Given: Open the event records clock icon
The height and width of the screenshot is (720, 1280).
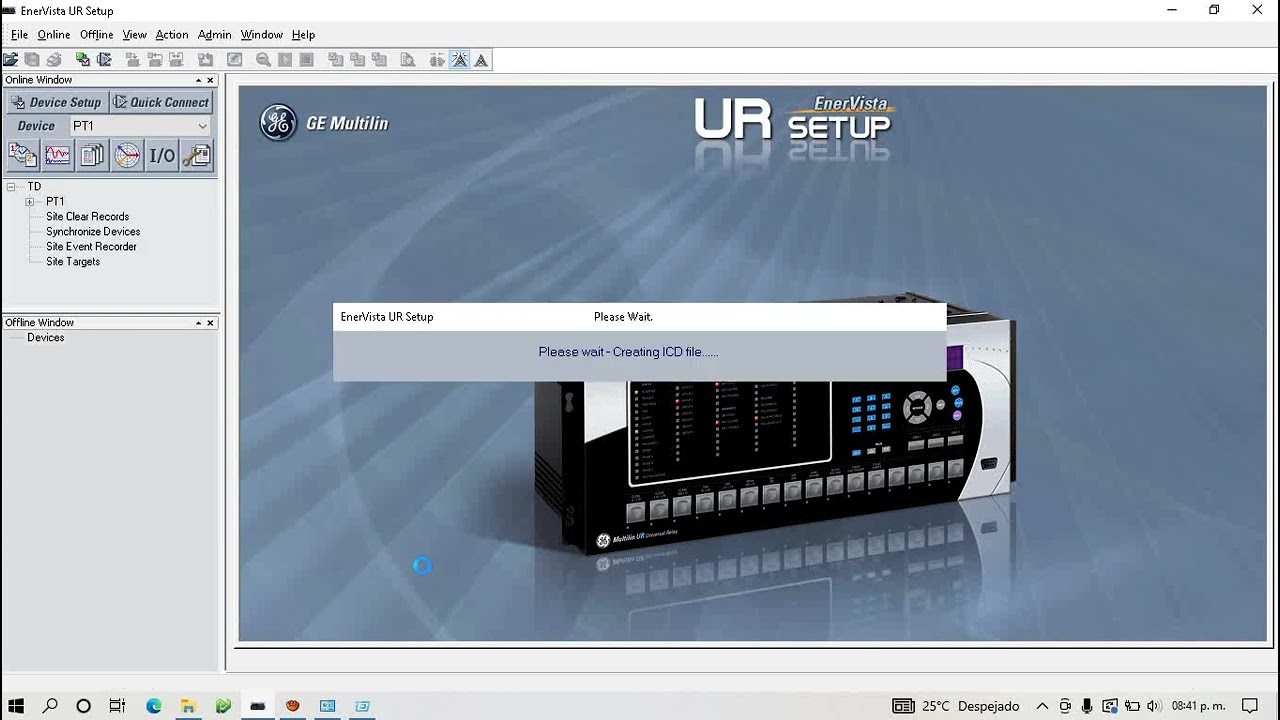Looking at the screenshot, I should click(x=23, y=155).
